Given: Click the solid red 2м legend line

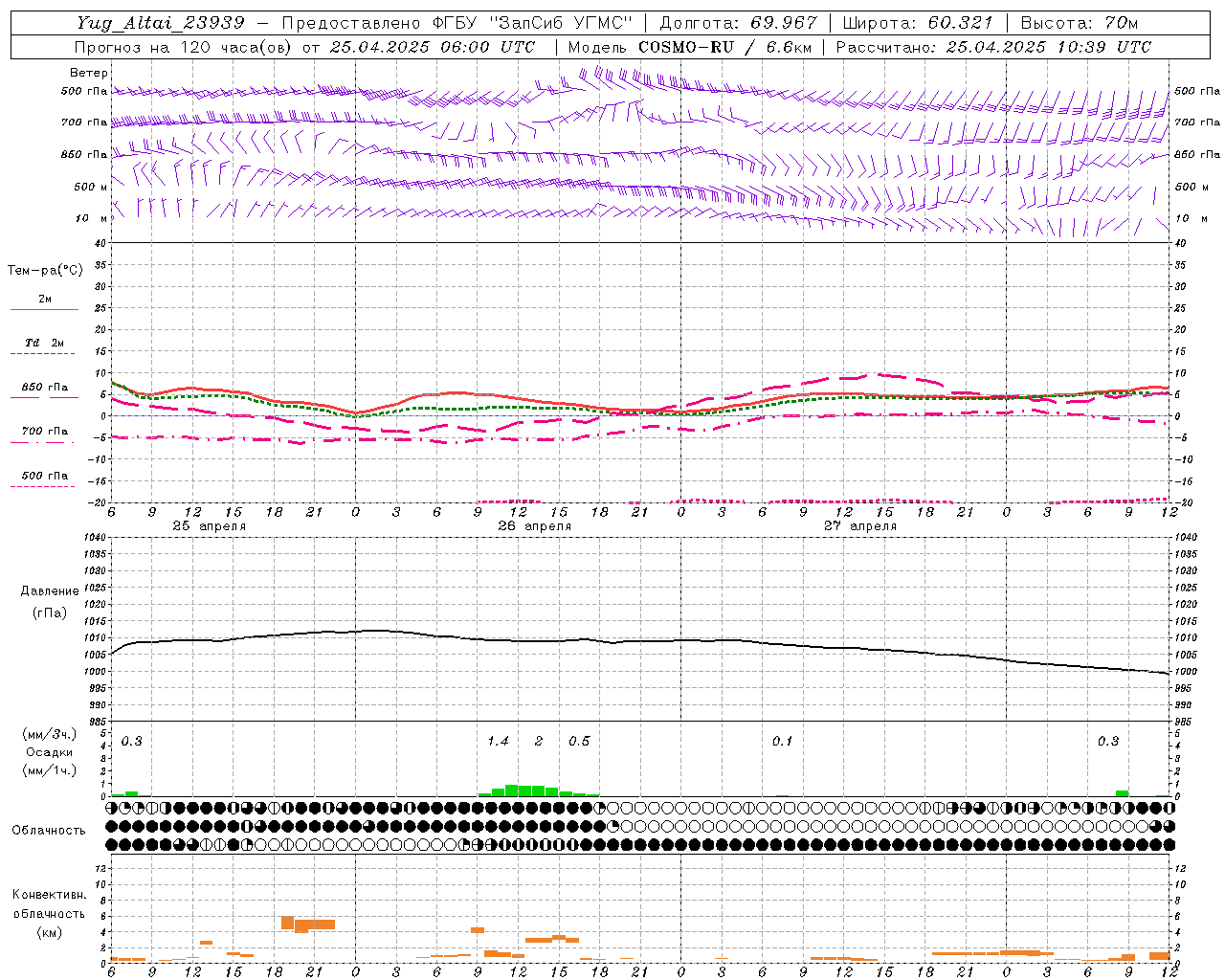Looking at the screenshot, I should click(x=44, y=309).
